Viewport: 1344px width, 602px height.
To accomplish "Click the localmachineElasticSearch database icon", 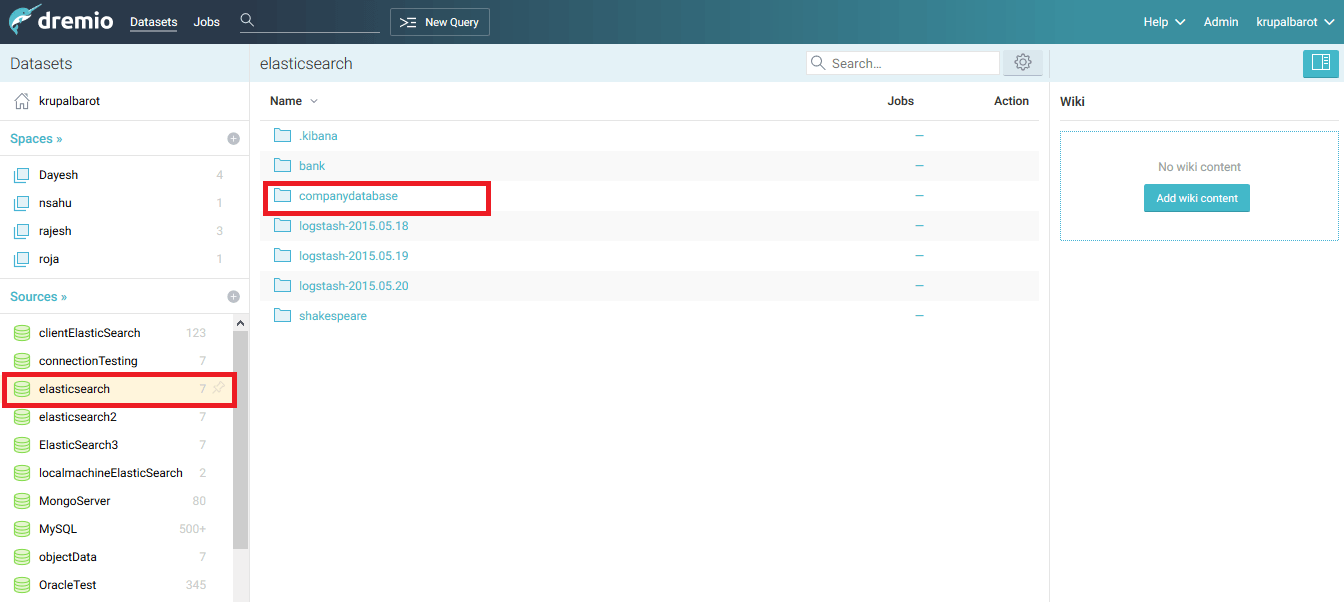I will point(21,473).
